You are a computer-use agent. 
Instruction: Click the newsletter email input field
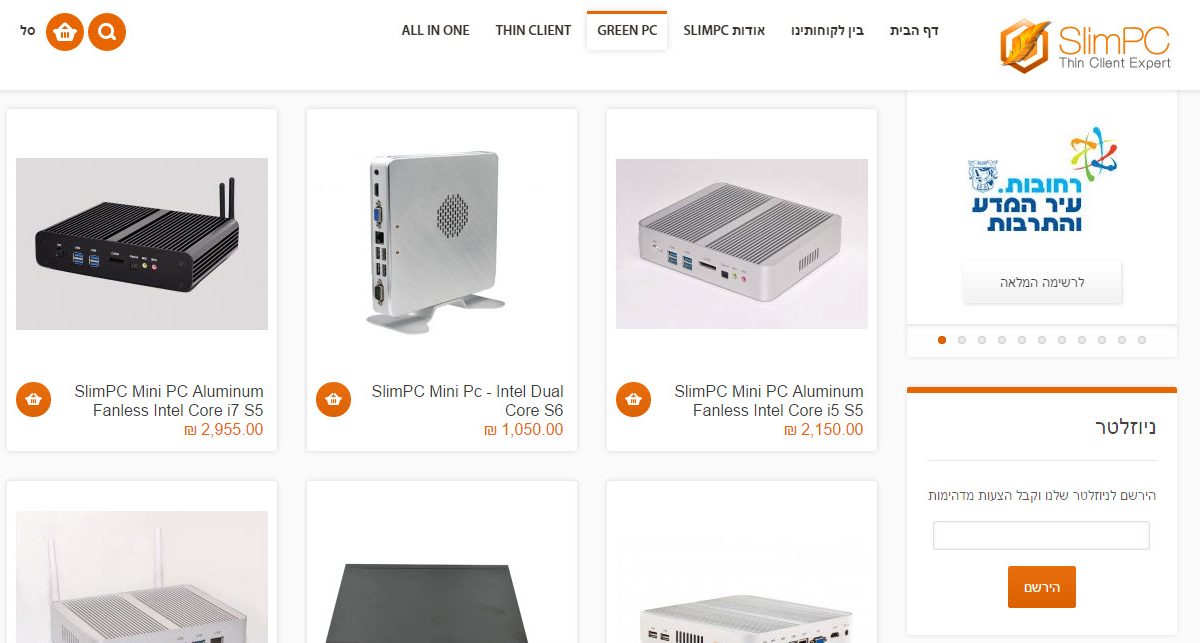click(x=1041, y=535)
